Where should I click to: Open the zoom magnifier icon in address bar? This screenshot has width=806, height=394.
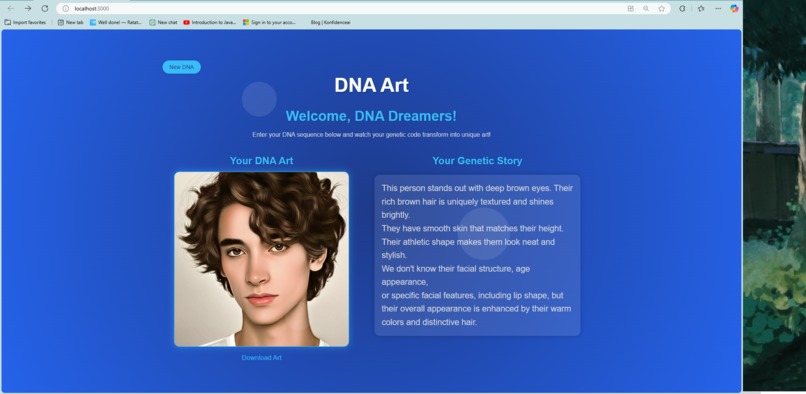pyautogui.click(x=646, y=9)
